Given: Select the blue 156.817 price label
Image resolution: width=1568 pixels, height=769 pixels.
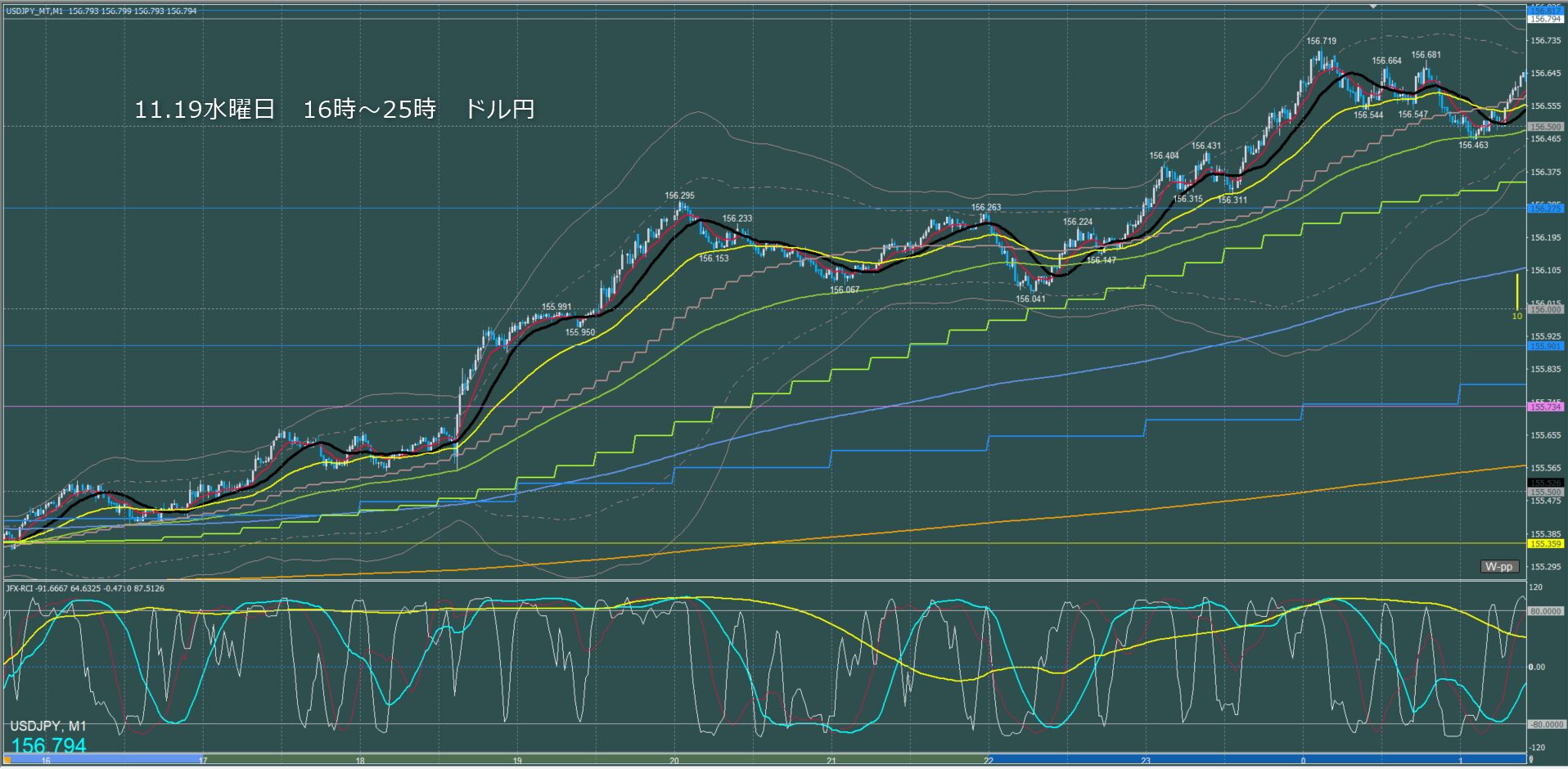Looking at the screenshot, I should pyautogui.click(x=1545, y=10).
